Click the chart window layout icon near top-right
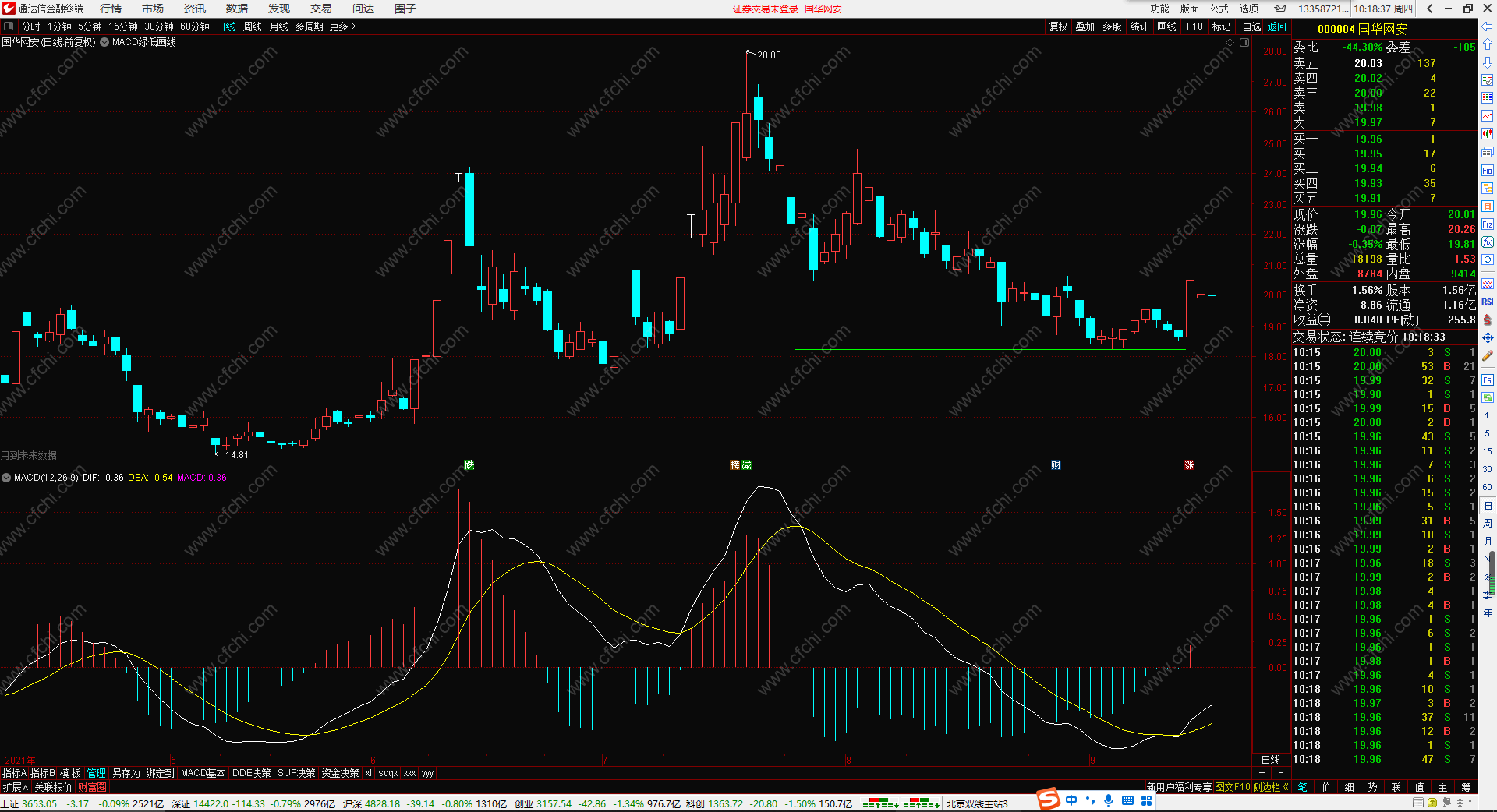 [1244, 42]
